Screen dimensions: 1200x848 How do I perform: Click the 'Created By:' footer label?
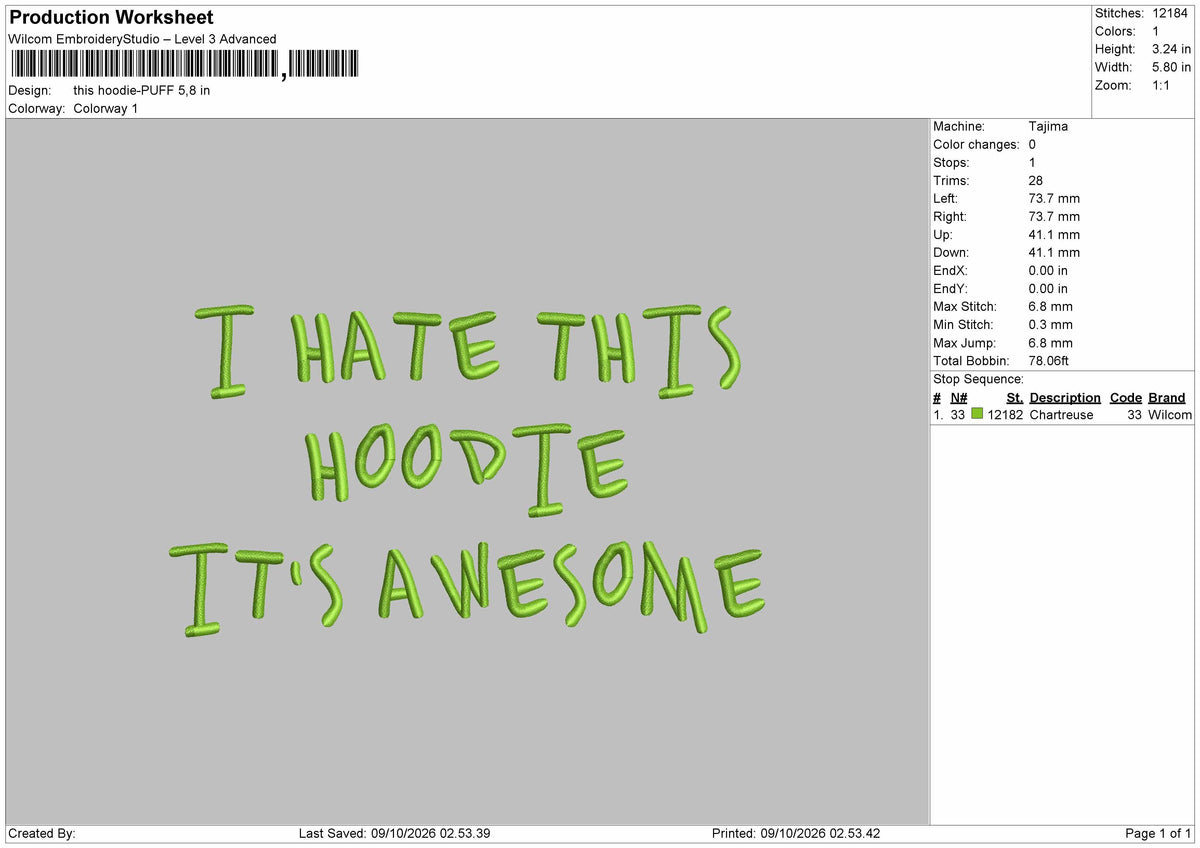pyautogui.click(x=41, y=833)
